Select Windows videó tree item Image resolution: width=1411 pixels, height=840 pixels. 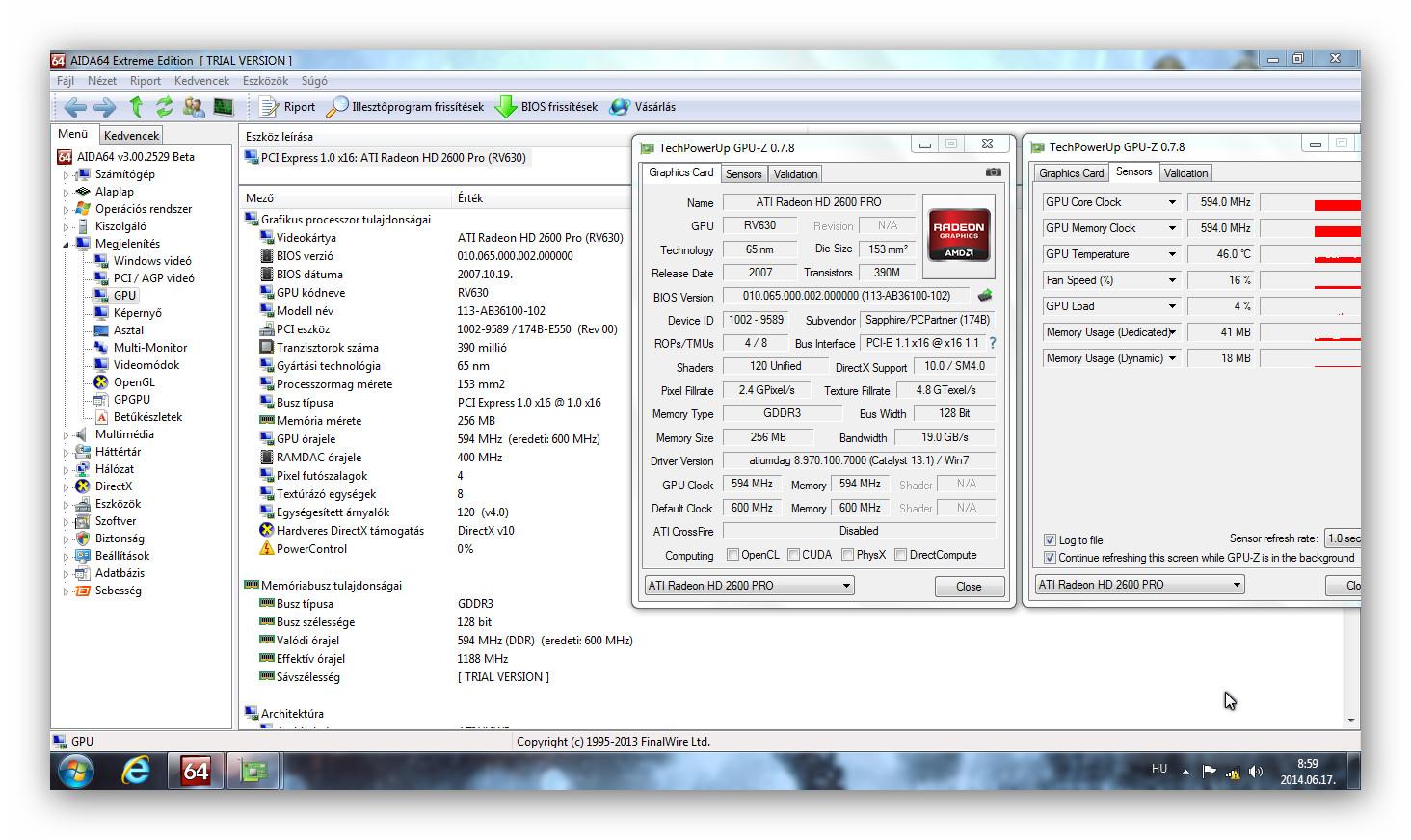(152, 261)
